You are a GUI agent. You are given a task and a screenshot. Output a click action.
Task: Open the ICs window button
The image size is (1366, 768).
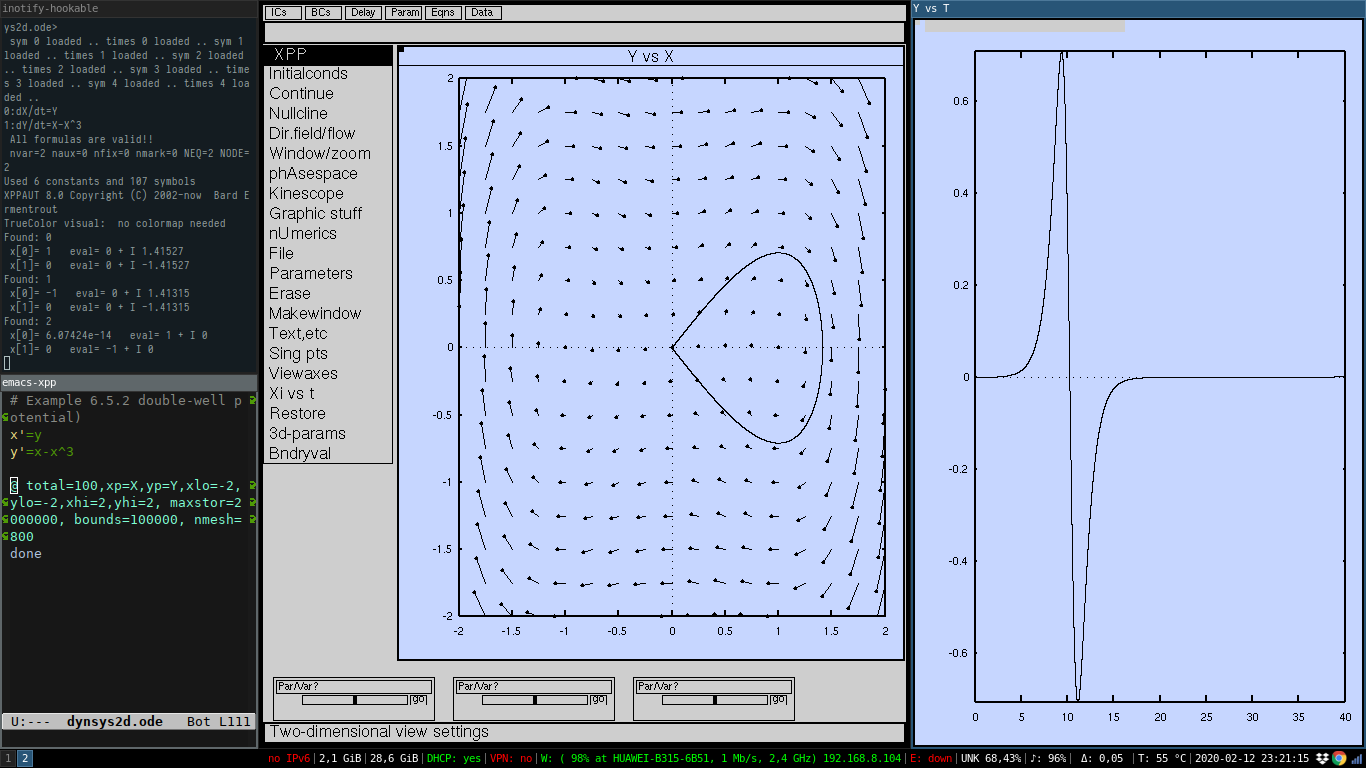pyautogui.click(x=284, y=13)
